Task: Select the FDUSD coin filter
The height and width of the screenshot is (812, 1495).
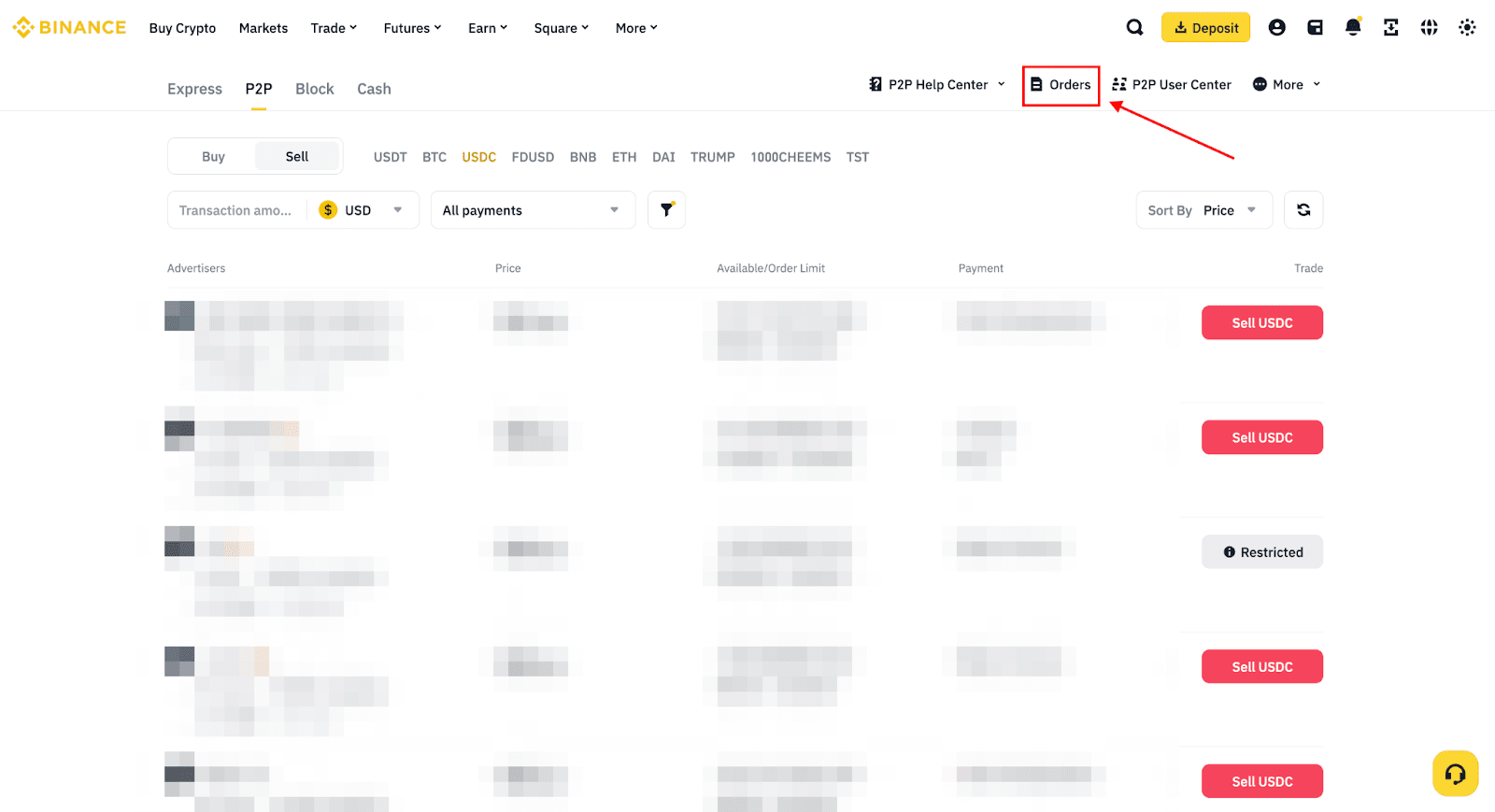Action: pyautogui.click(x=533, y=157)
